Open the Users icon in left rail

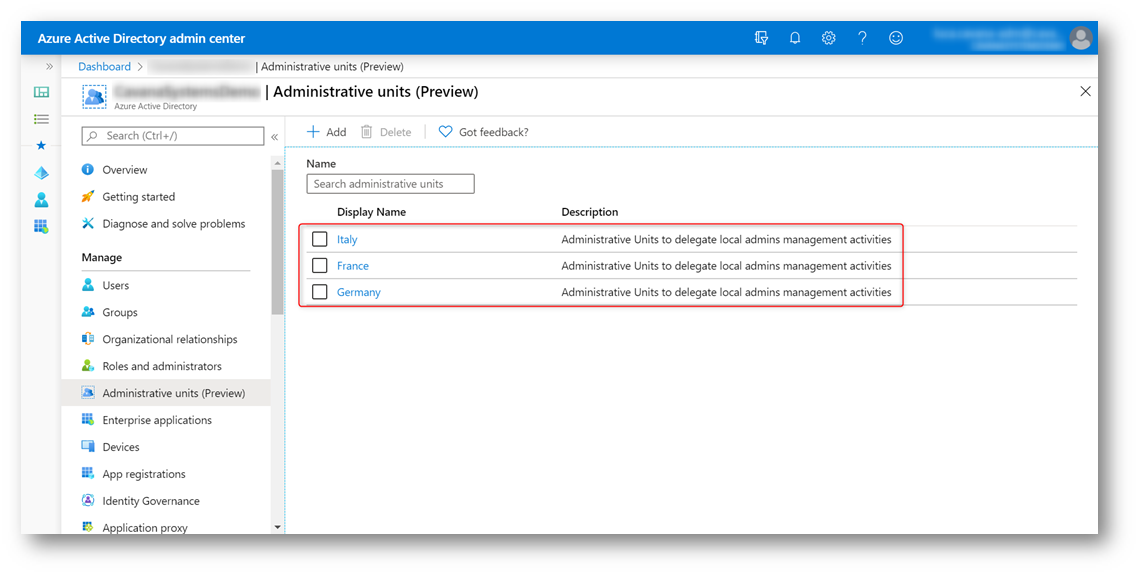41,199
